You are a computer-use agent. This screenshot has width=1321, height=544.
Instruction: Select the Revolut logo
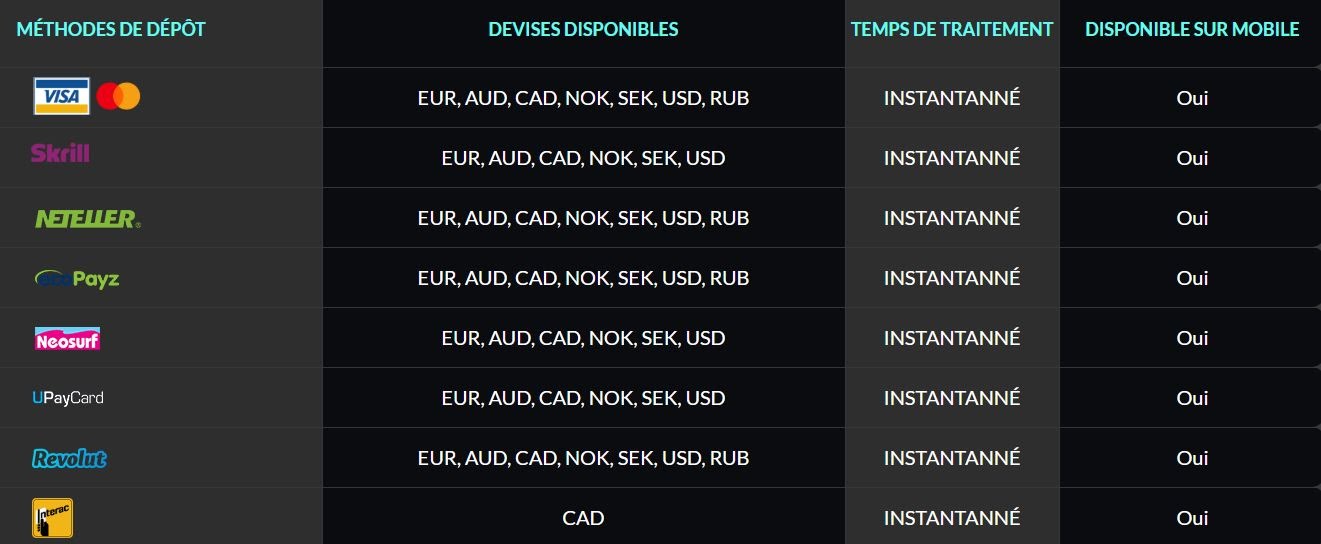coord(69,458)
